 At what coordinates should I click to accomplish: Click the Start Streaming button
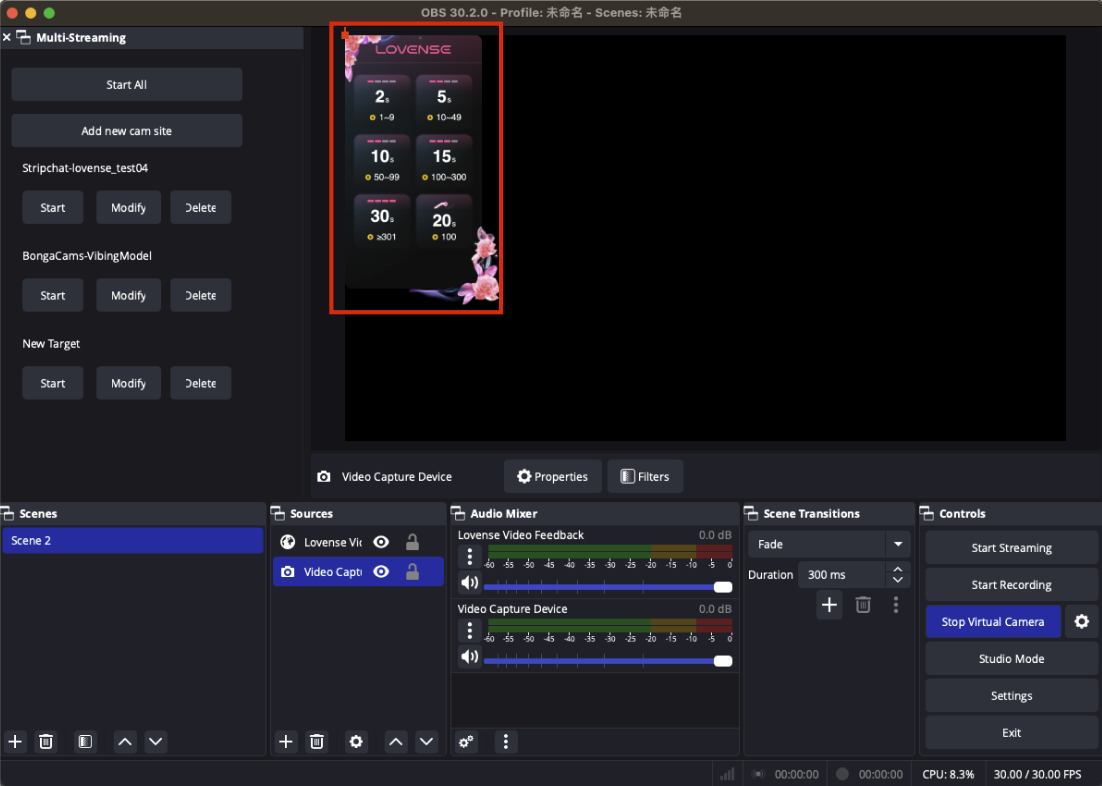1011,548
